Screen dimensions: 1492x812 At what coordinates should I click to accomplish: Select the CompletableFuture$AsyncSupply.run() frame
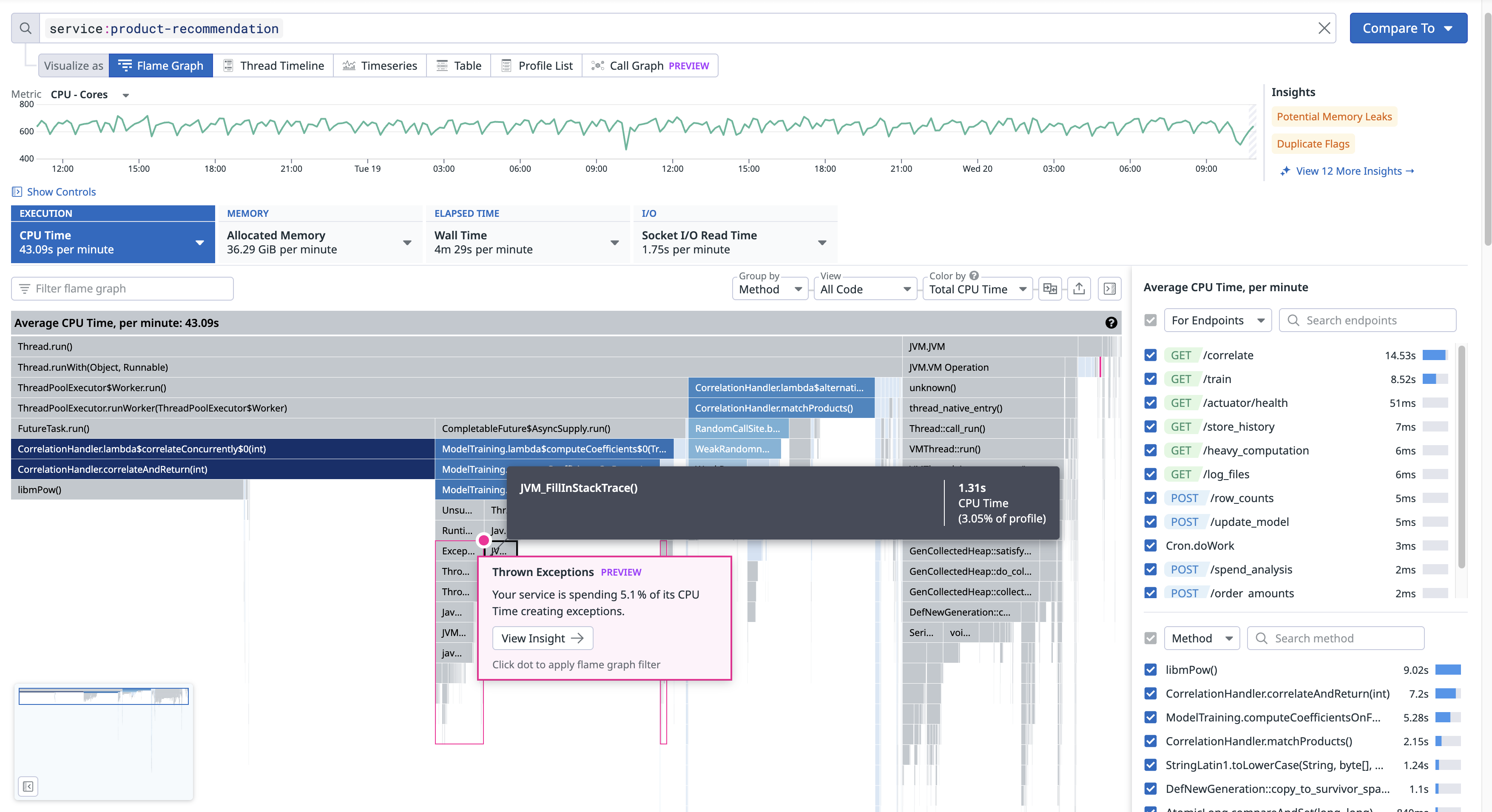(x=560, y=428)
